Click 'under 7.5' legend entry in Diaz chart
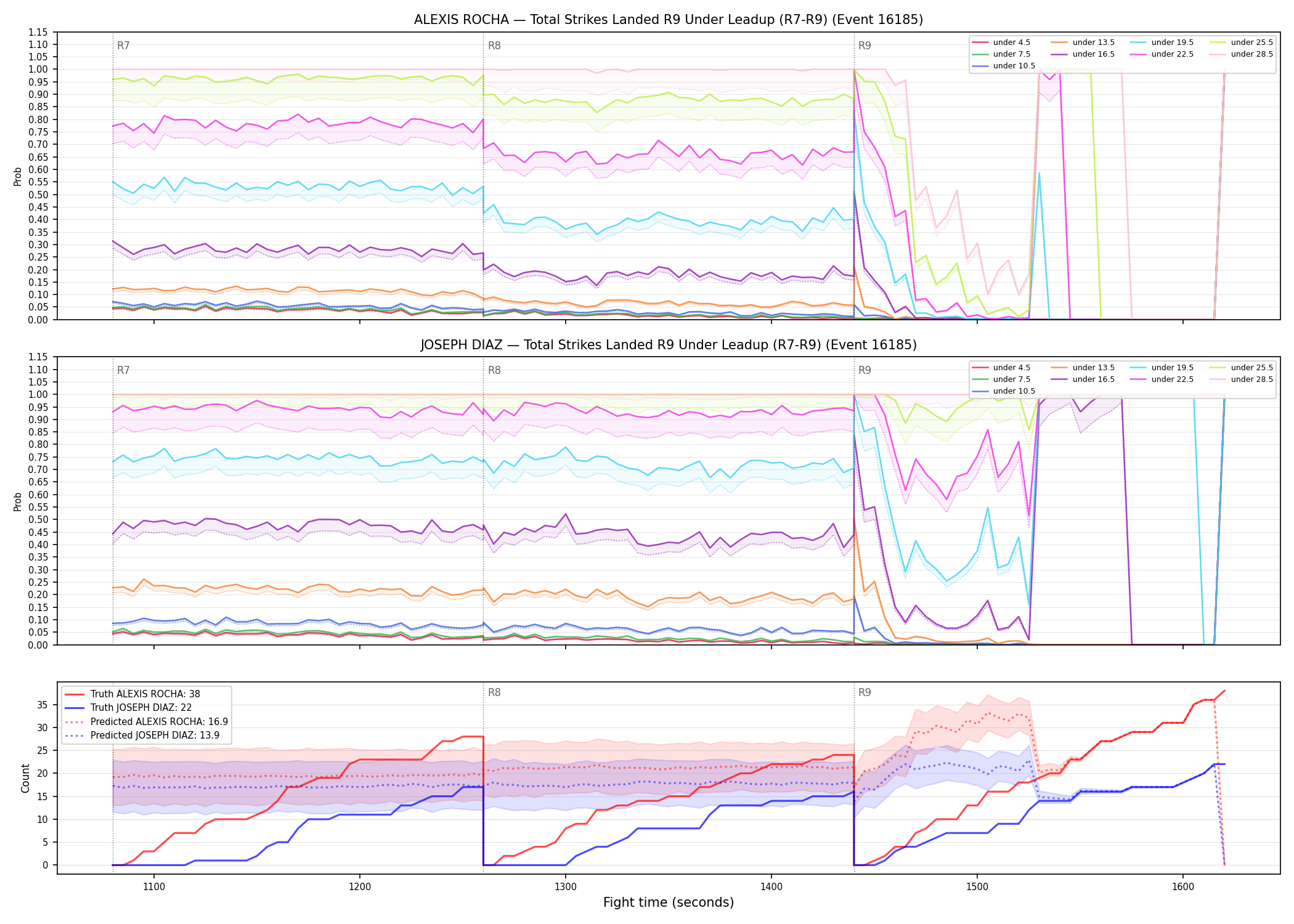This screenshot has width=1294, height=924. [x=1001, y=379]
